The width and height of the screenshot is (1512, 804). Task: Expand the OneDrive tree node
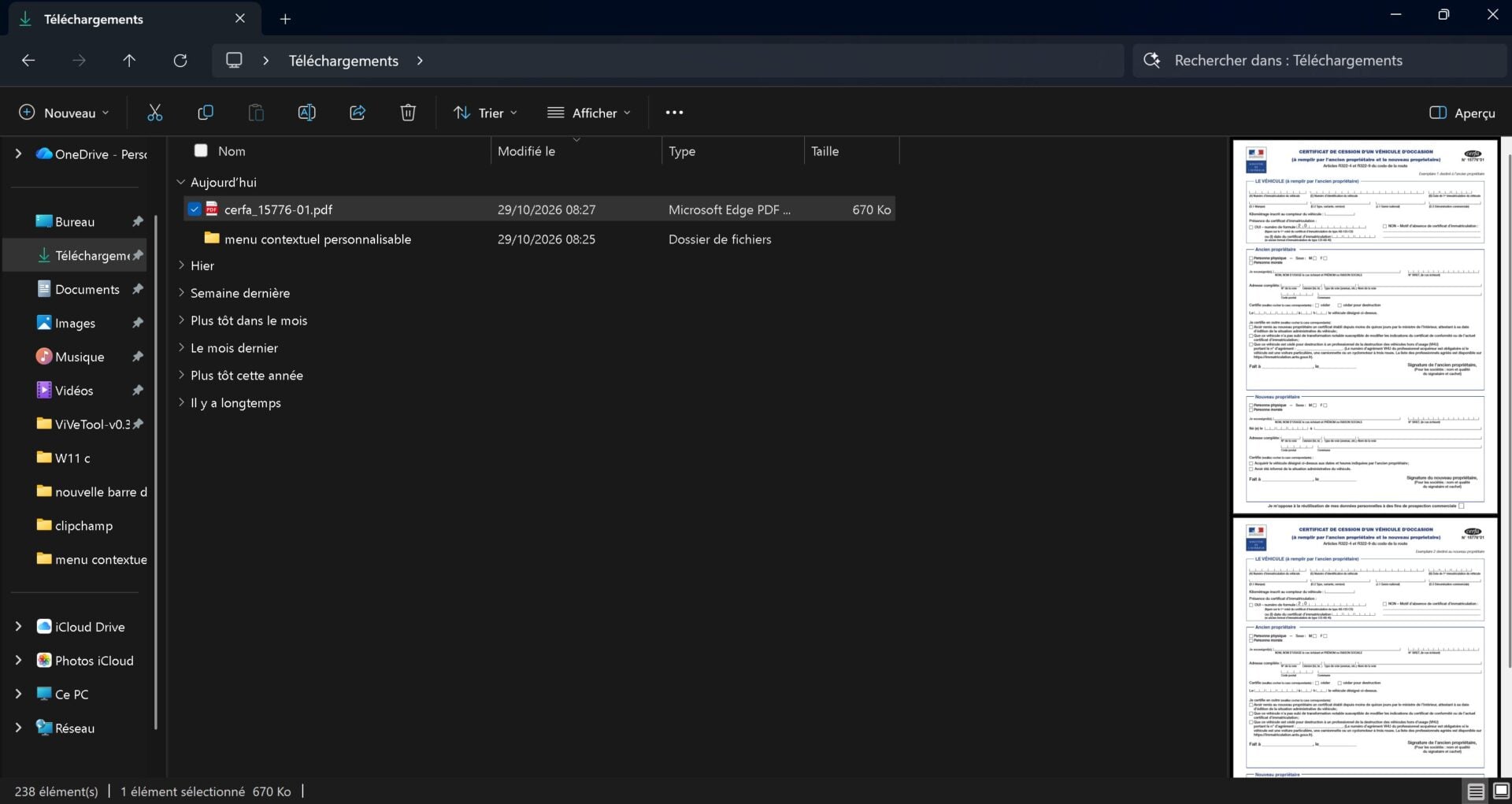coord(18,154)
